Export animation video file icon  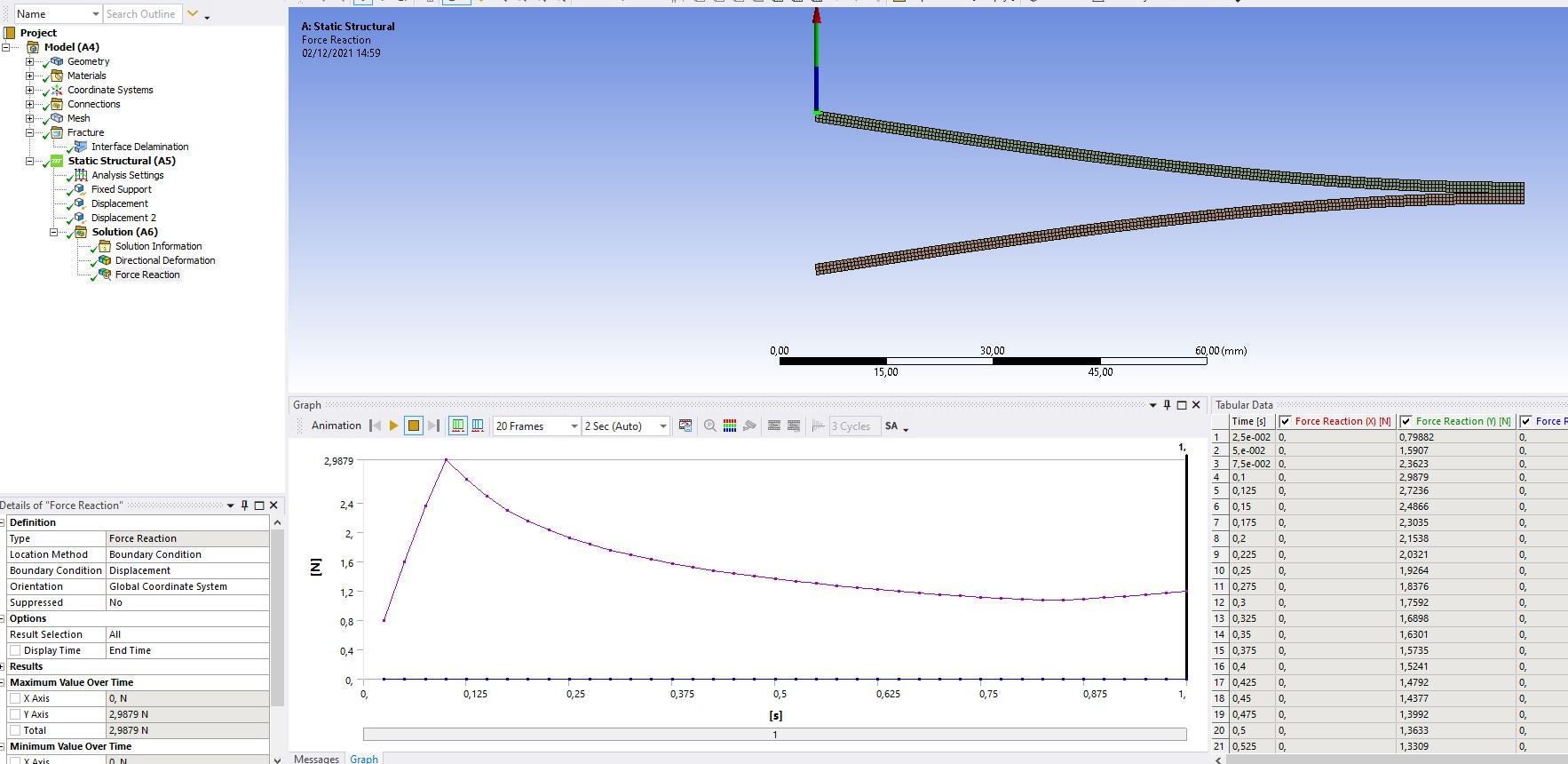685,426
